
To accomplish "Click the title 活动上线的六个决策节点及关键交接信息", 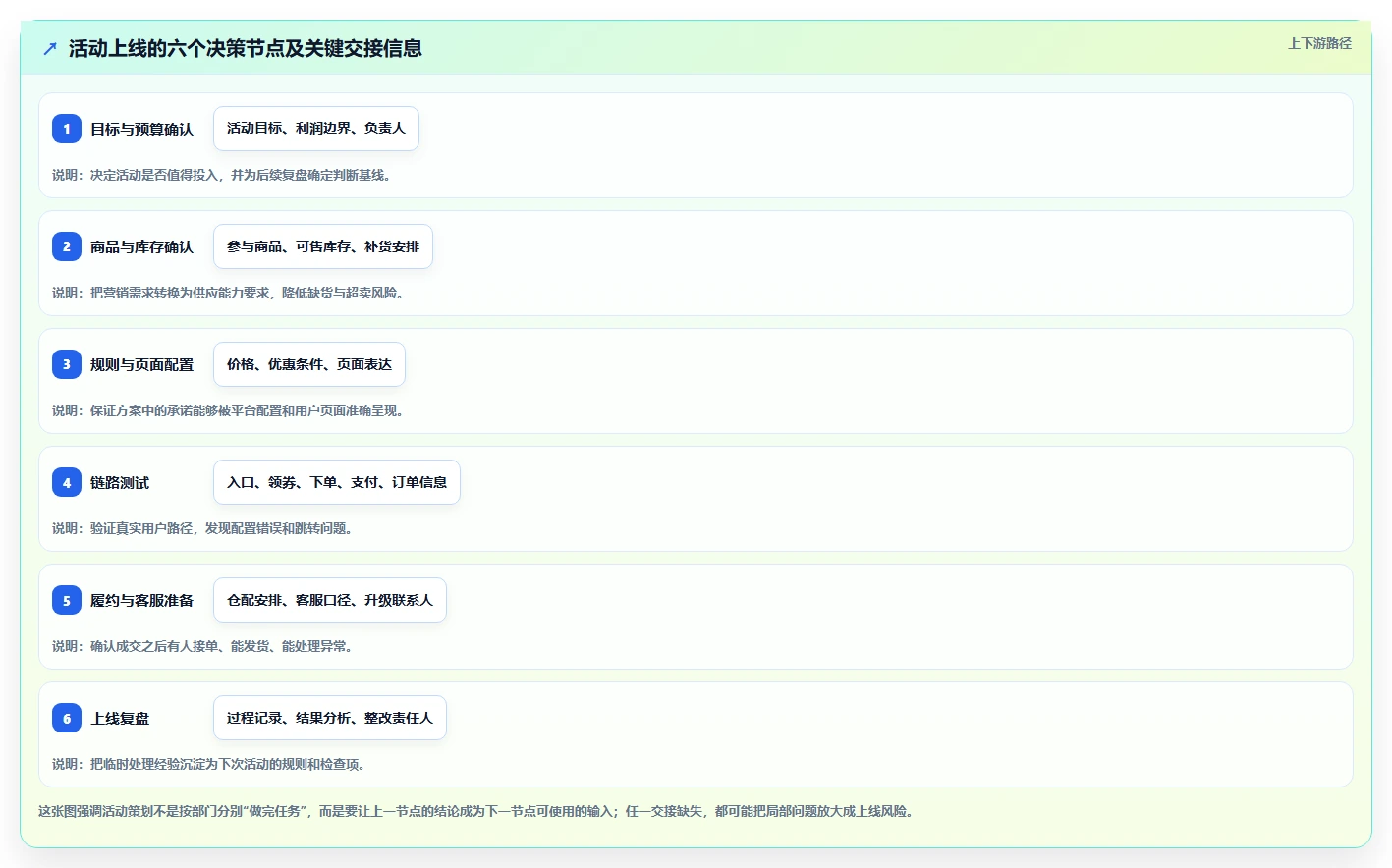I will point(246,48).
